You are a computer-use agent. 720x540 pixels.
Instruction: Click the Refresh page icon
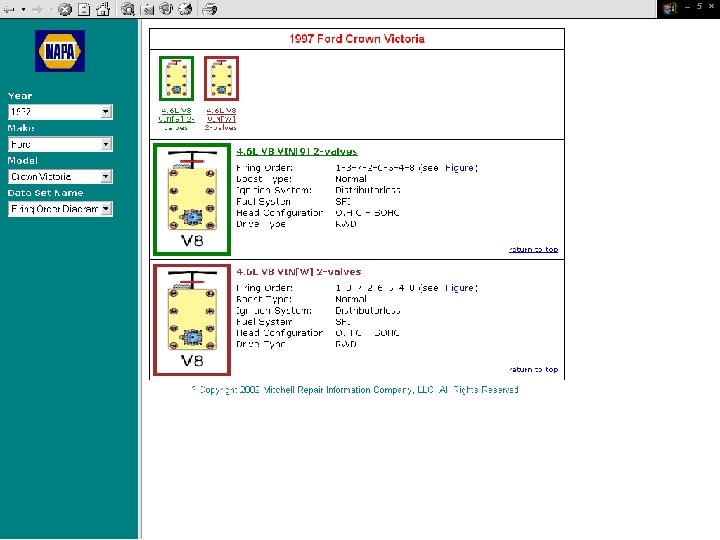(84, 9)
